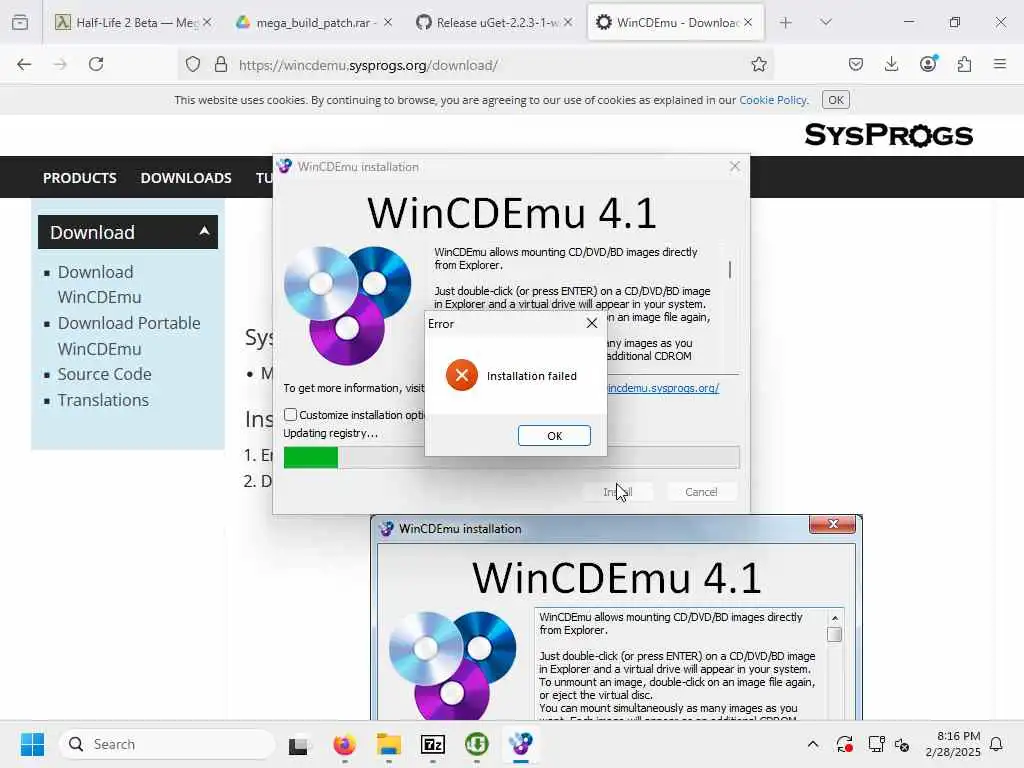Go back to the previous page
Viewport: 1024px width, 768px height.
24,64
